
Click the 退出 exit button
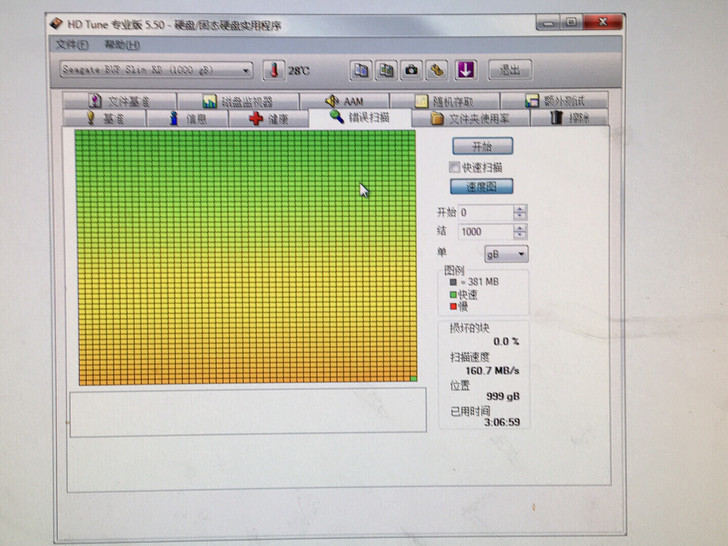[510, 70]
